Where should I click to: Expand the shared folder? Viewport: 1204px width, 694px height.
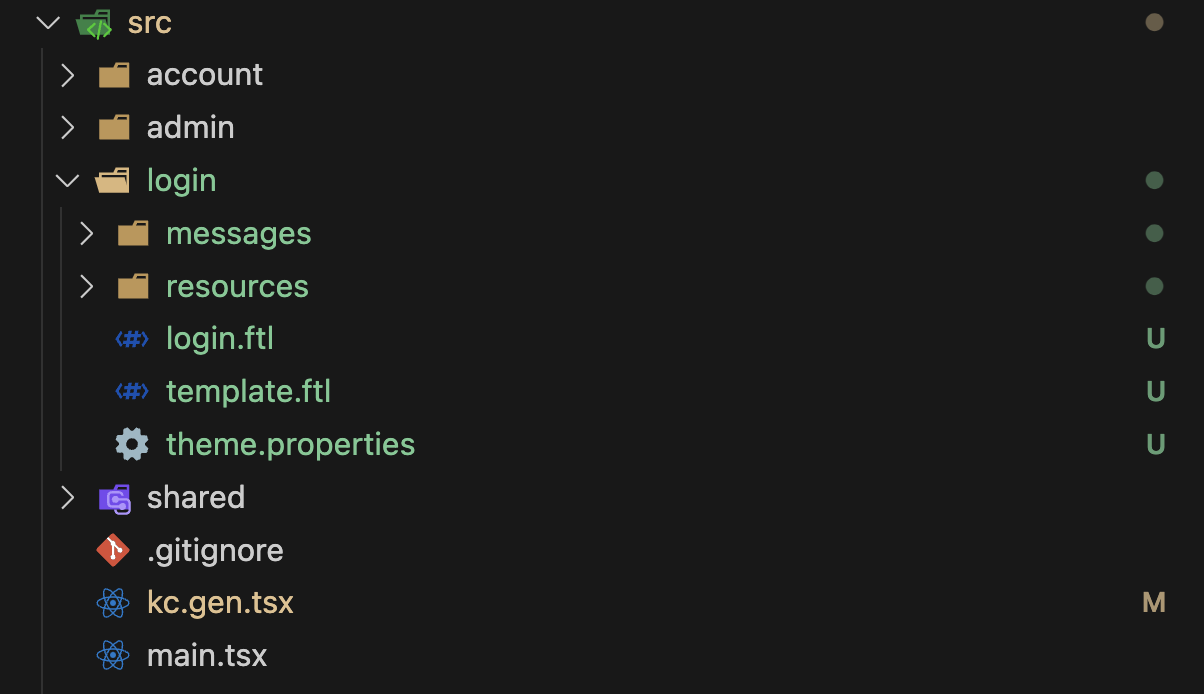click(66, 497)
